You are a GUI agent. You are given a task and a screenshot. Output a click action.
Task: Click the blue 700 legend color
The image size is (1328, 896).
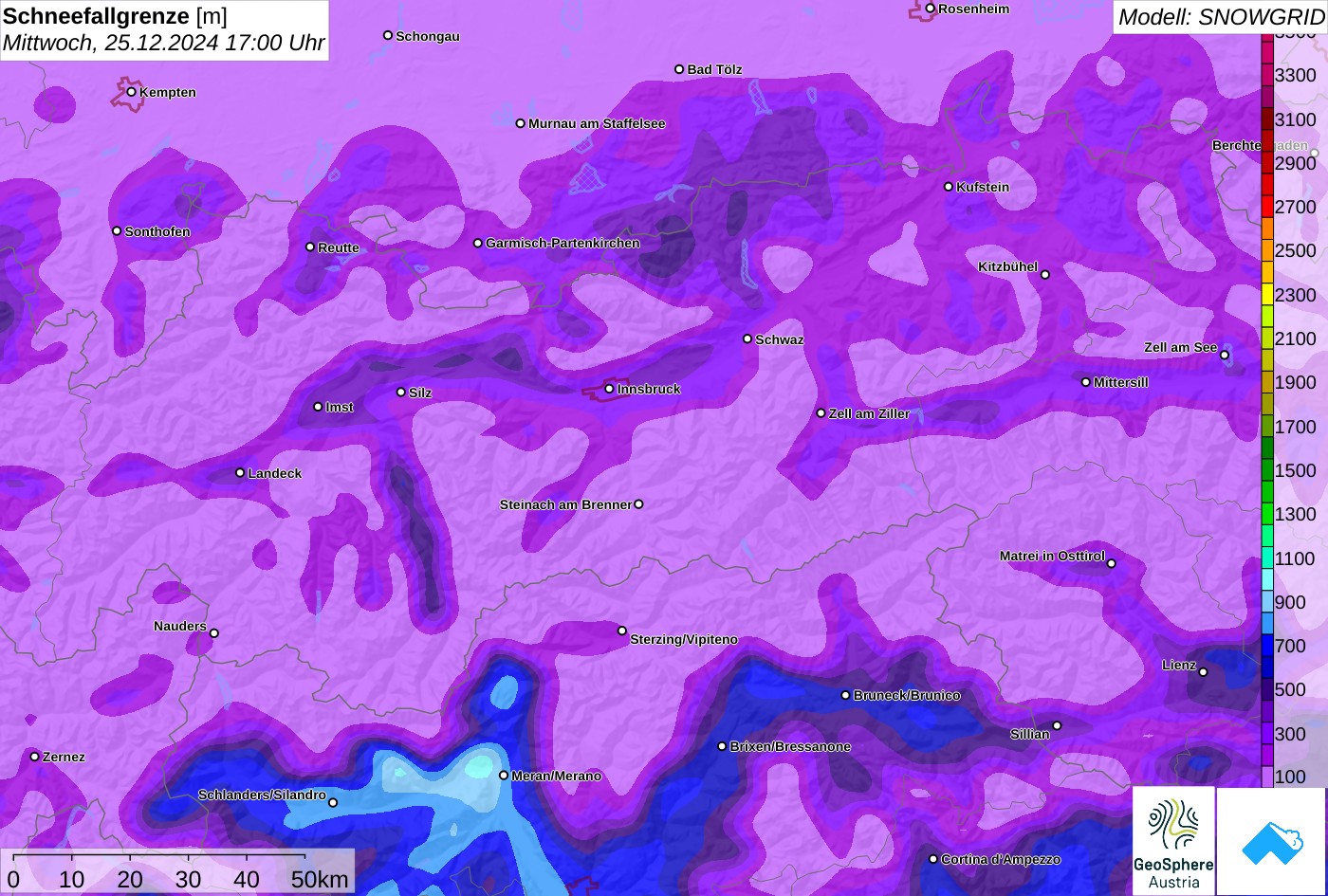tap(1266, 646)
